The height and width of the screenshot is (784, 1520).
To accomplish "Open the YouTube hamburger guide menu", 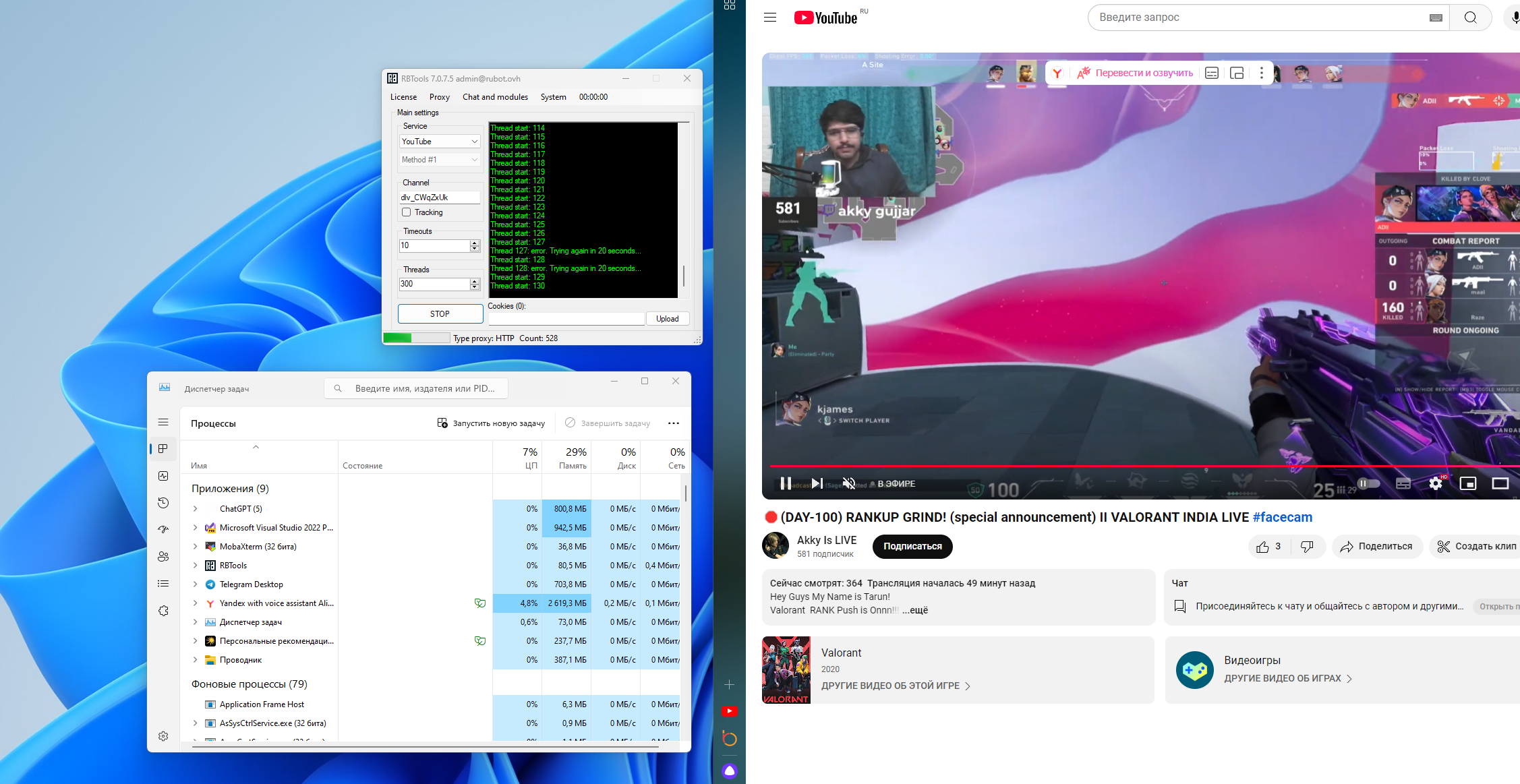I will tap(770, 18).
